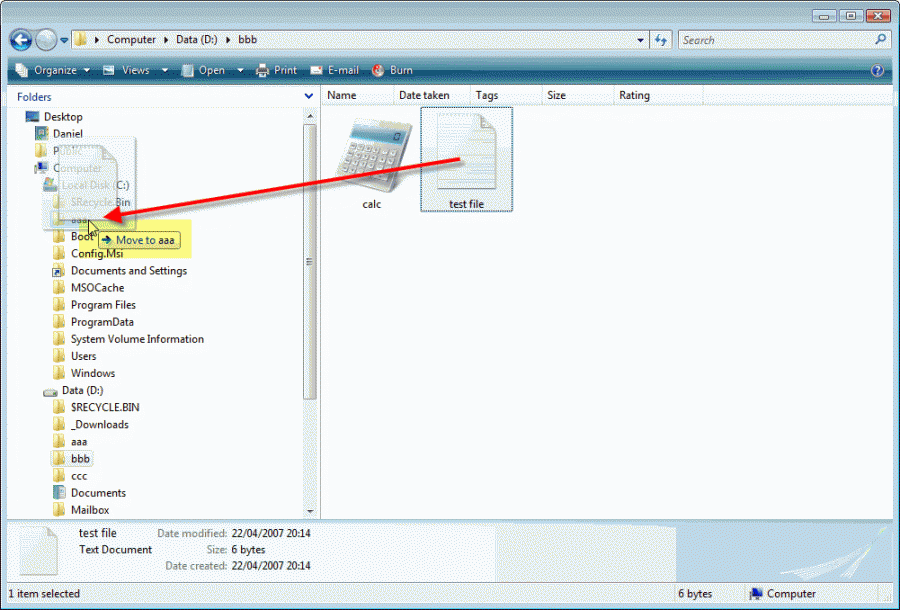The height and width of the screenshot is (610, 900).
Task: Click the folder tree scrollbar thumb
Action: [310, 262]
